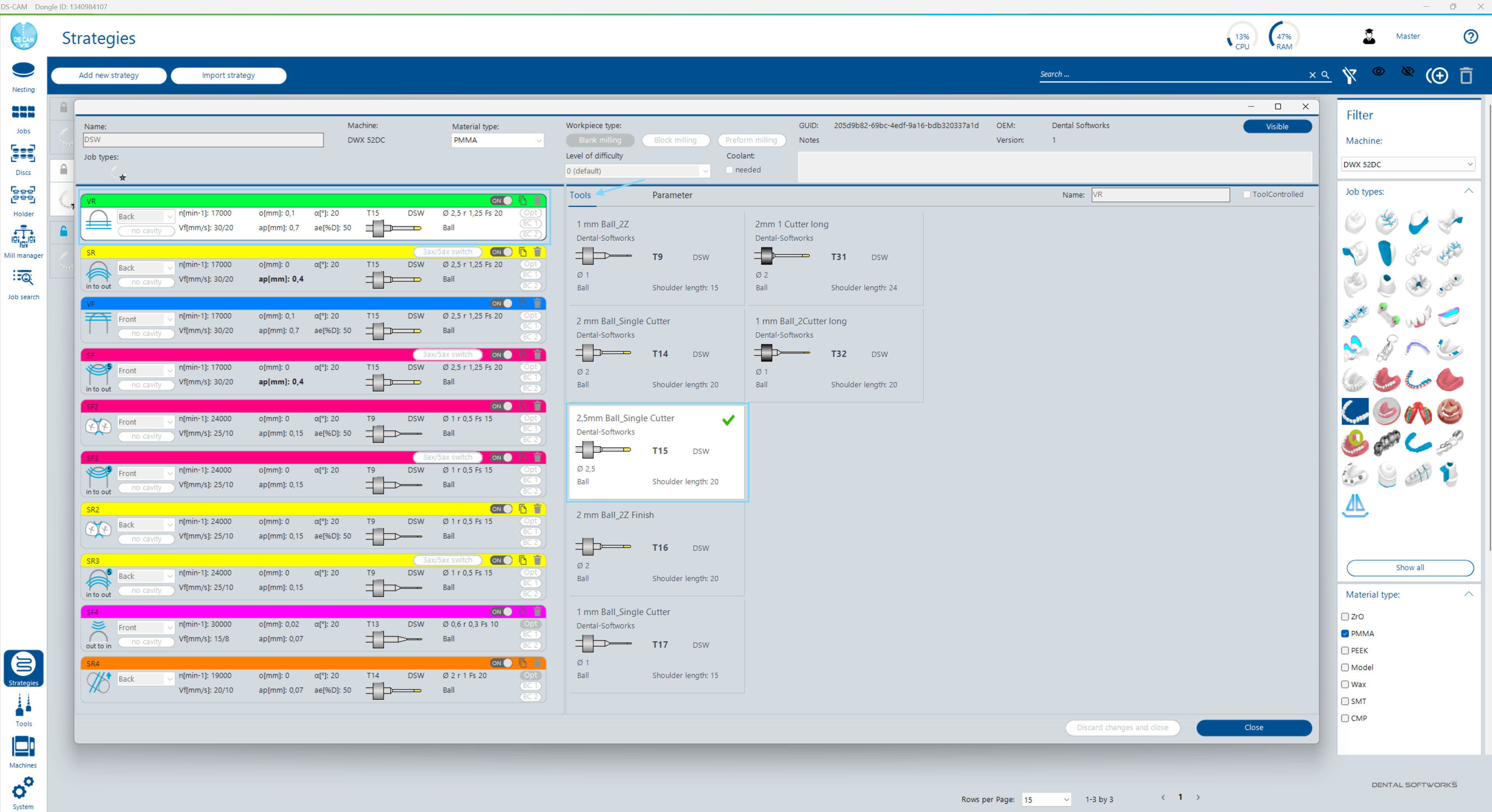
Task: Enable the ZrO material filter checkbox
Action: (x=1346, y=616)
